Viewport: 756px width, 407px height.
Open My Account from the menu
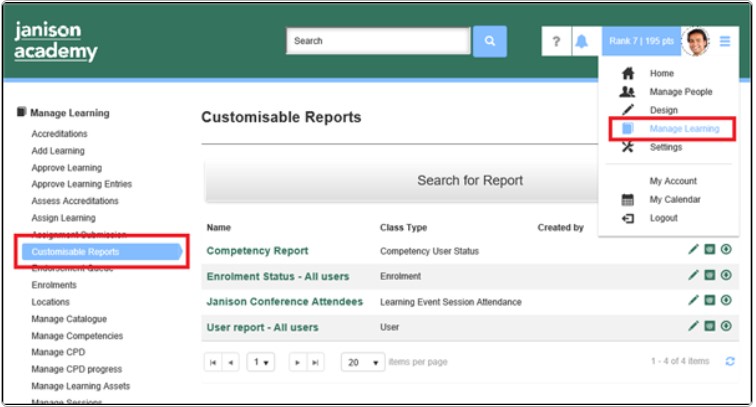[673, 181]
